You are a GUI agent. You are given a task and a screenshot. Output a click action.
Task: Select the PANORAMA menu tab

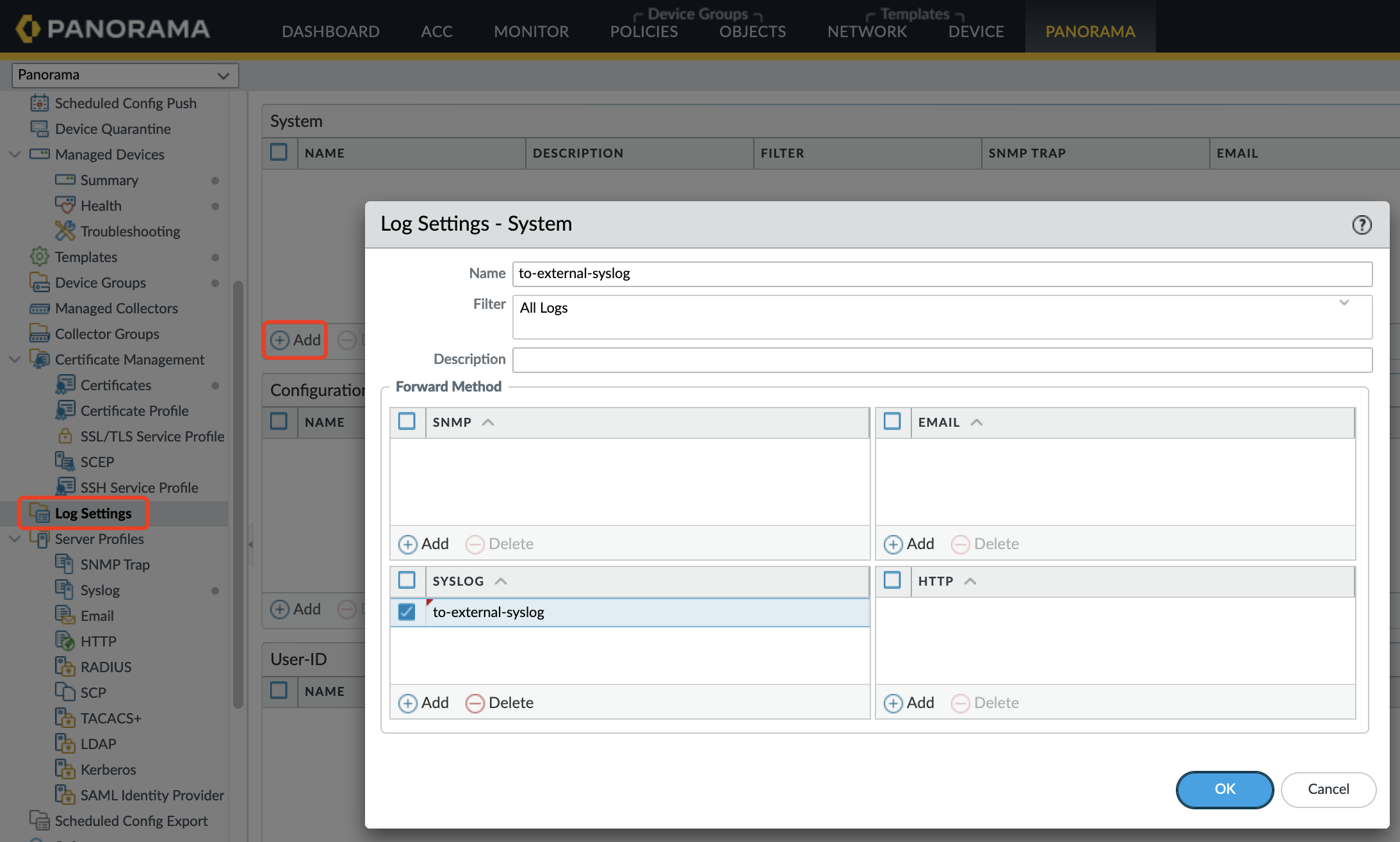point(1090,31)
